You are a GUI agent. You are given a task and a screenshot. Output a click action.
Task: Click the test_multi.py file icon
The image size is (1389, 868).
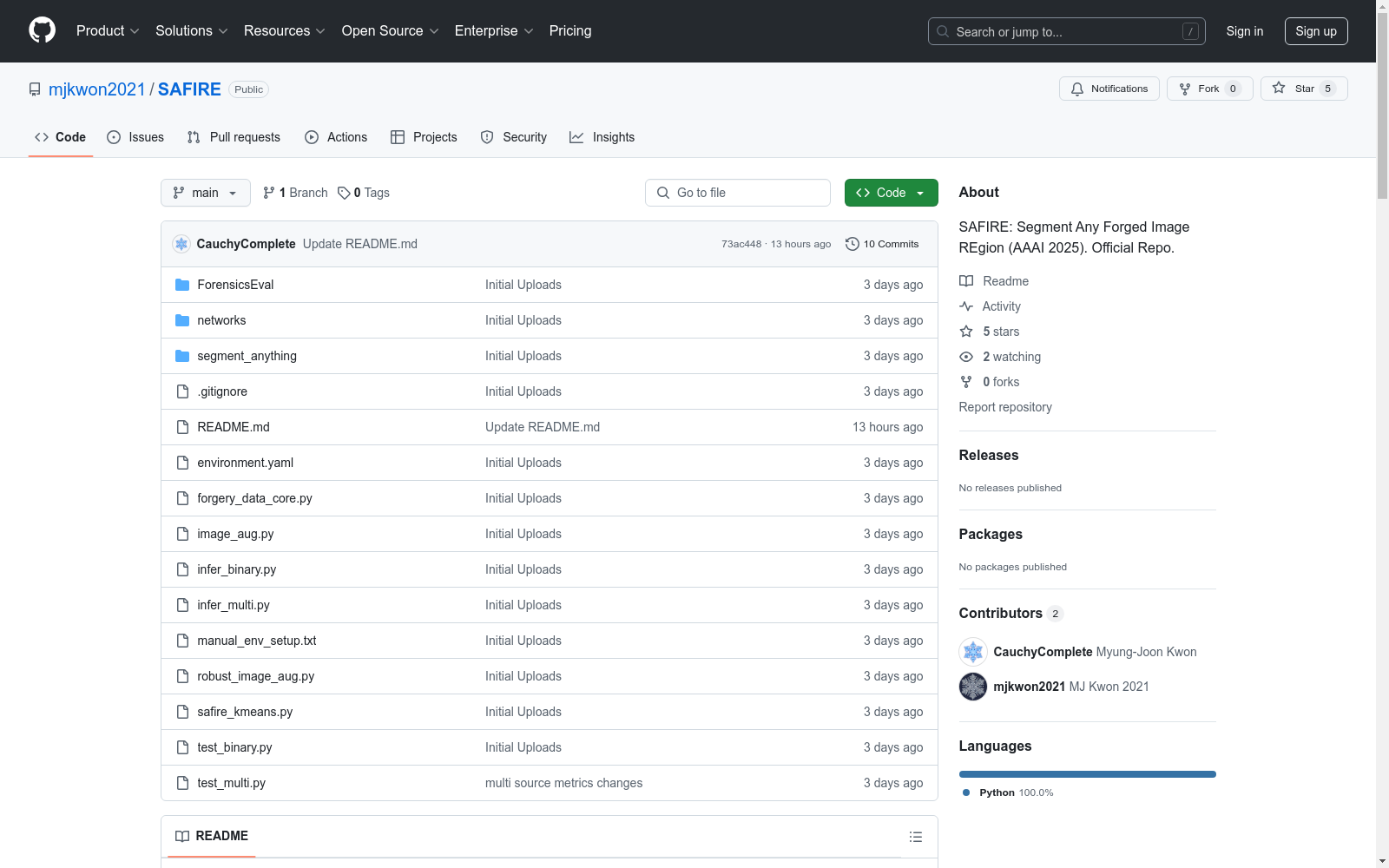(182, 783)
